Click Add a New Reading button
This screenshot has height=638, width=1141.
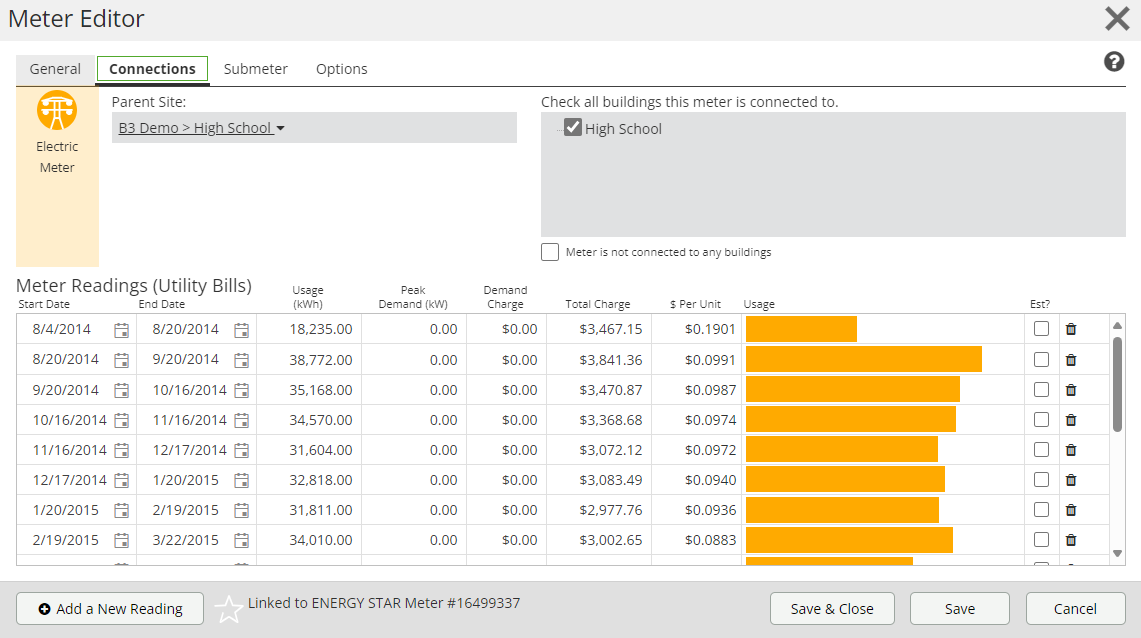[x=110, y=608]
